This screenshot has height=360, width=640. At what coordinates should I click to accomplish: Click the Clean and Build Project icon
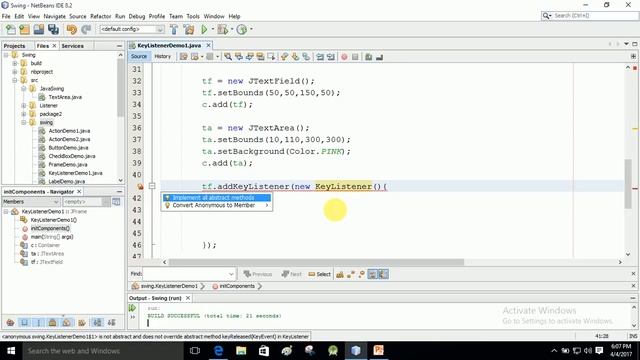pyautogui.click(x=189, y=29)
